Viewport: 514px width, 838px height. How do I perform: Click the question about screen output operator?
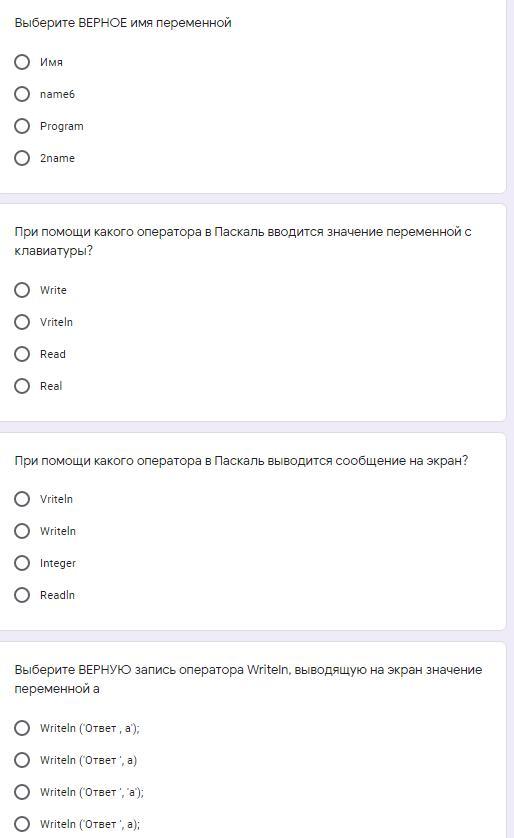(x=241, y=461)
